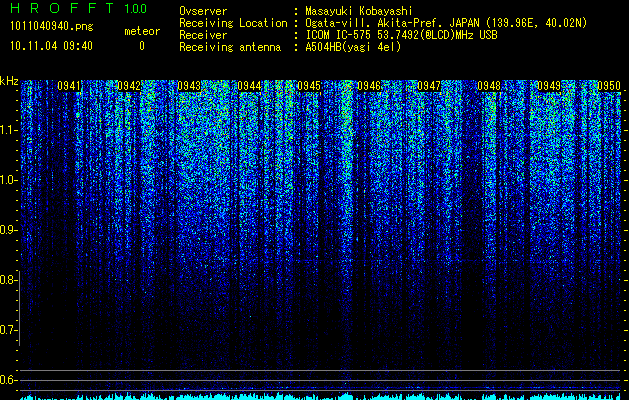Click the 0946 time marker
The image size is (629, 400).
click(369, 86)
